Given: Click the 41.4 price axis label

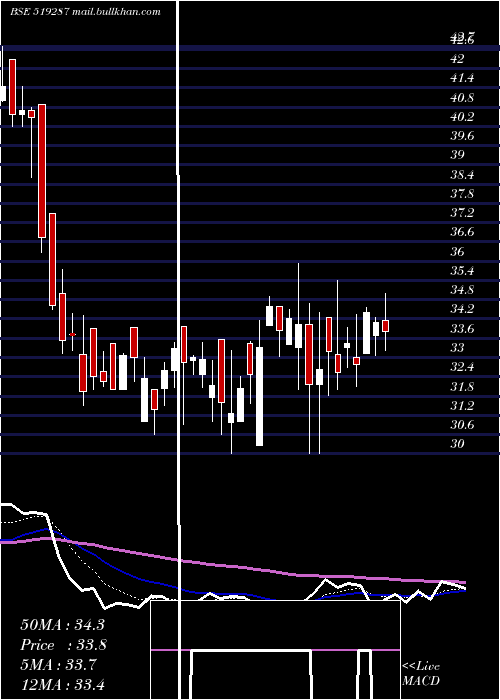Looking at the screenshot, I should tap(462, 78).
